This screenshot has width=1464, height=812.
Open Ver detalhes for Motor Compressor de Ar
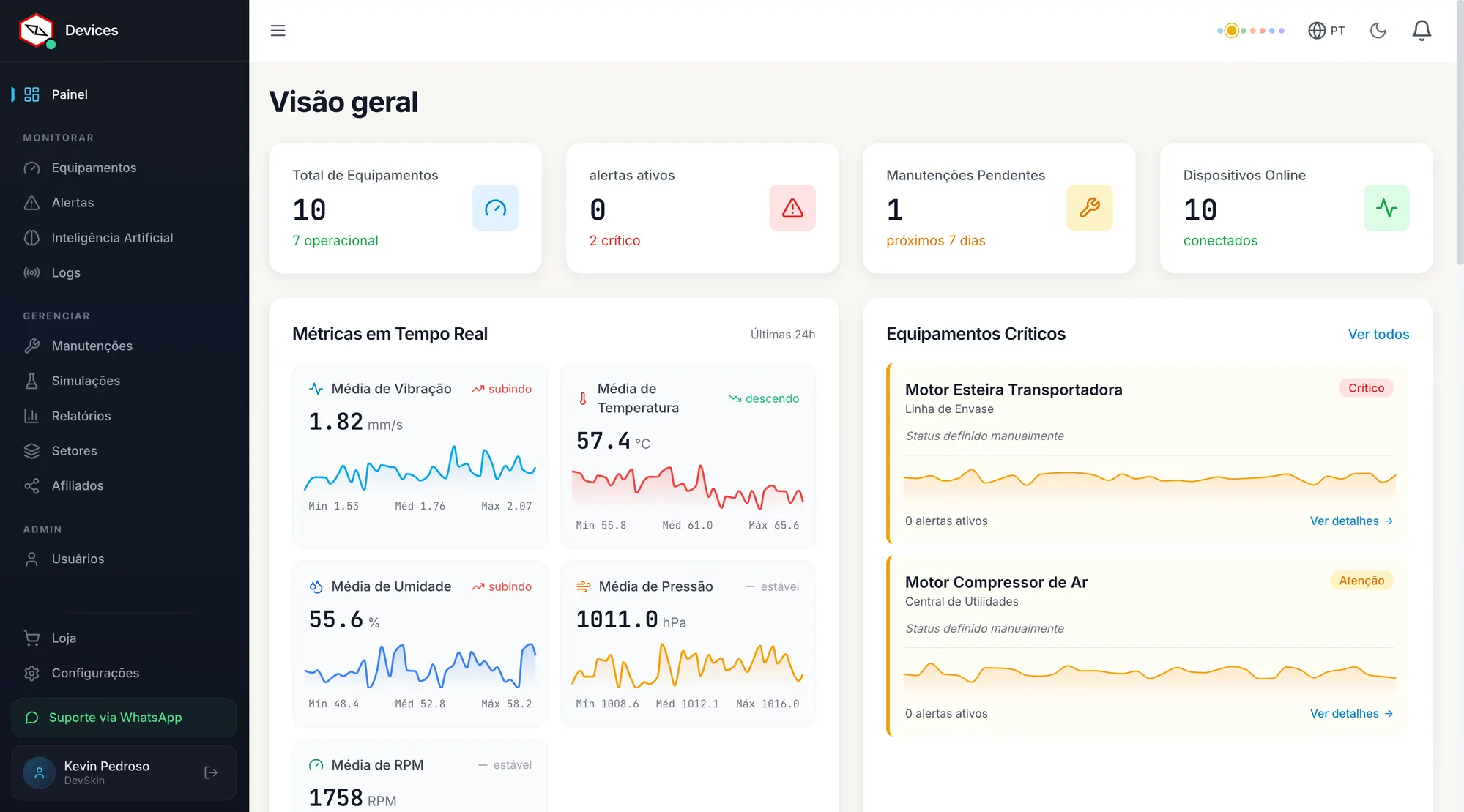[x=1351, y=713]
